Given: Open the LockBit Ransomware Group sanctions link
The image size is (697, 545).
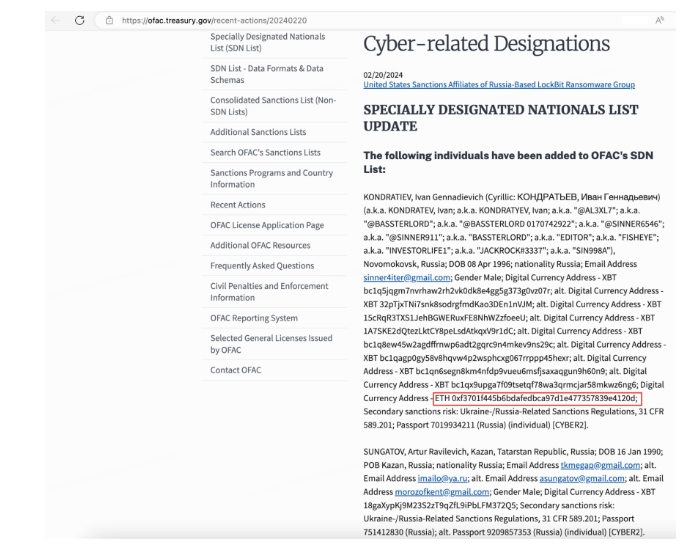Looking at the screenshot, I should point(499,84).
